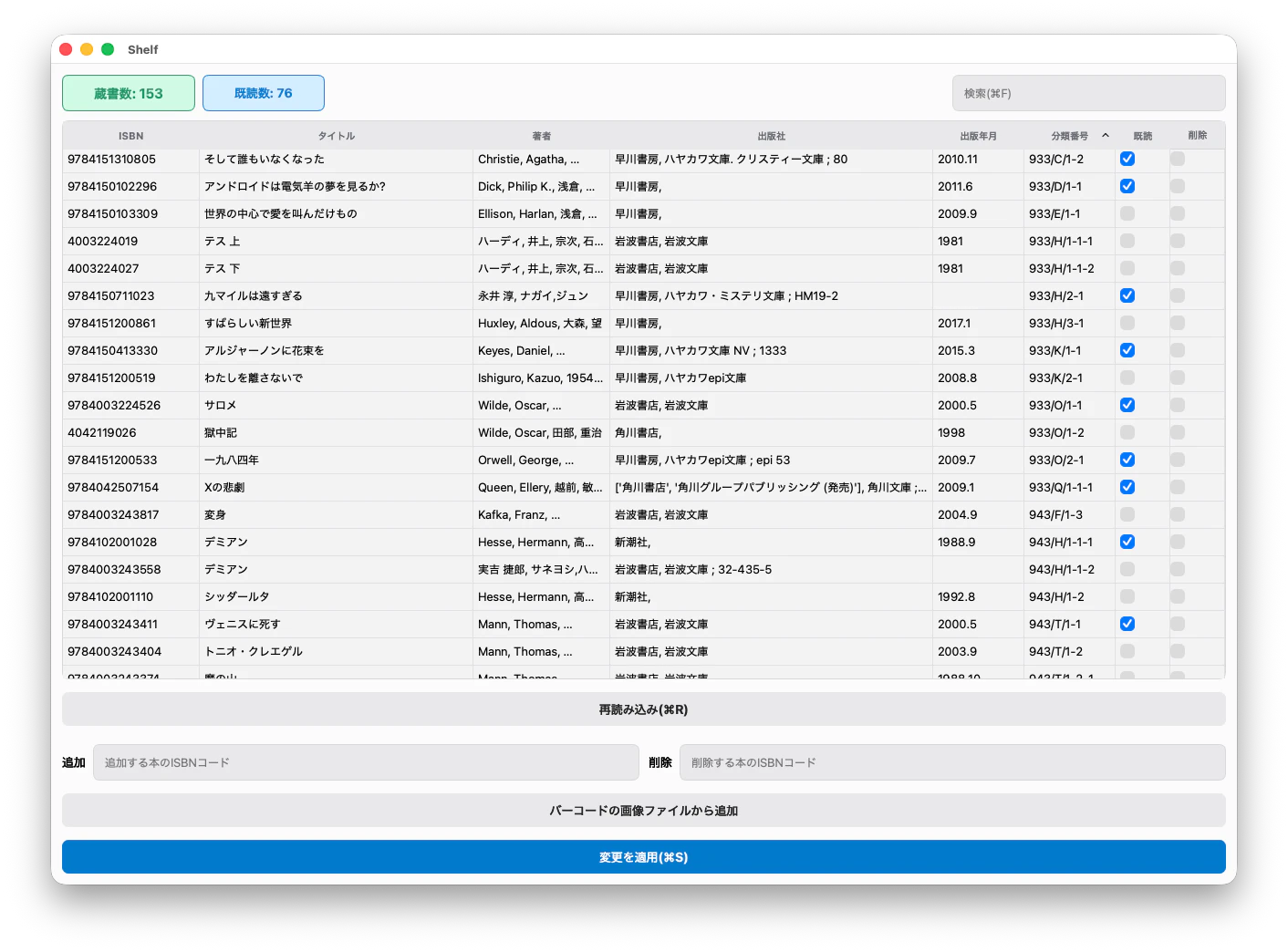Viewport: 1288px width, 952px height.
Task: Click バーコードの画像ファイルから追加 button
Action: (643, 811)
